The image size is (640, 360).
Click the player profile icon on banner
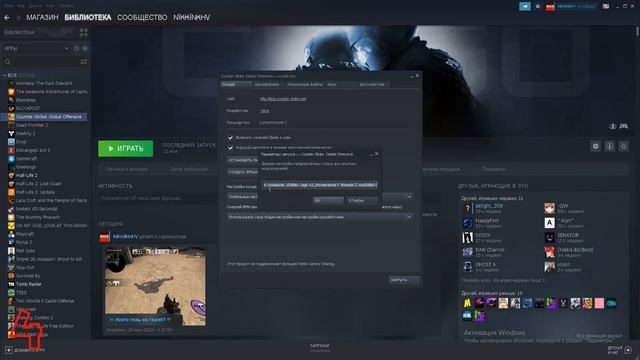[613, 126]
